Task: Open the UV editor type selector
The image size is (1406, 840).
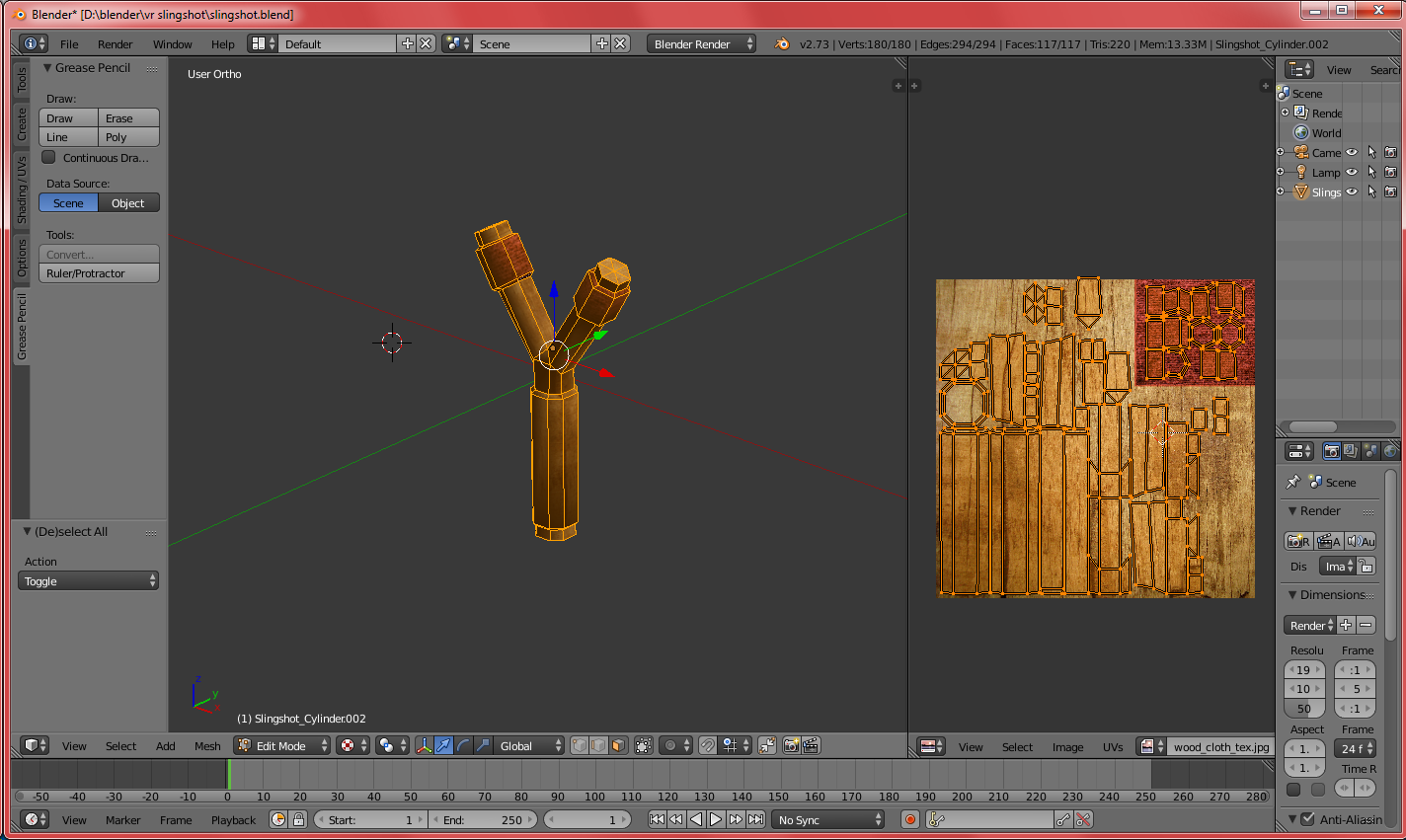Action: coord(931,746)
